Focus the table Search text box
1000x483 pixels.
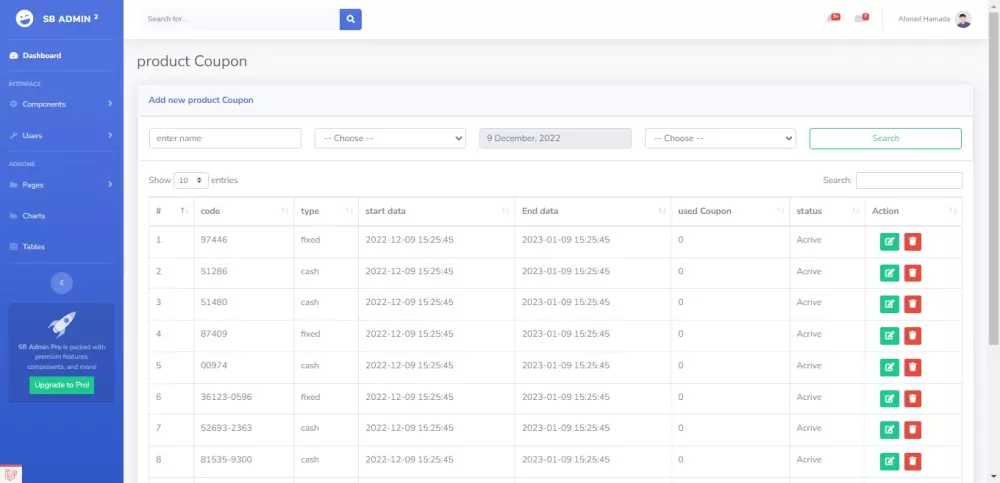909,181
